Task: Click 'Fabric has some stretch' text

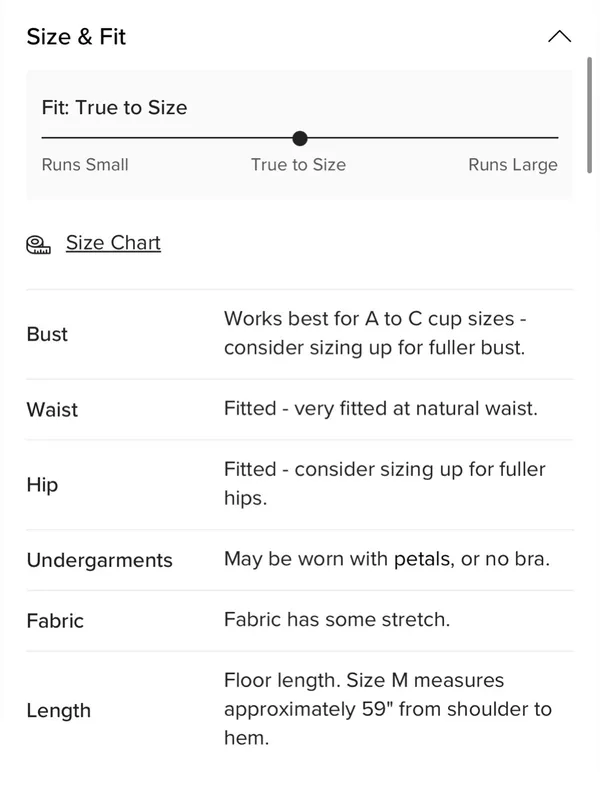Action: pos(337,619)
